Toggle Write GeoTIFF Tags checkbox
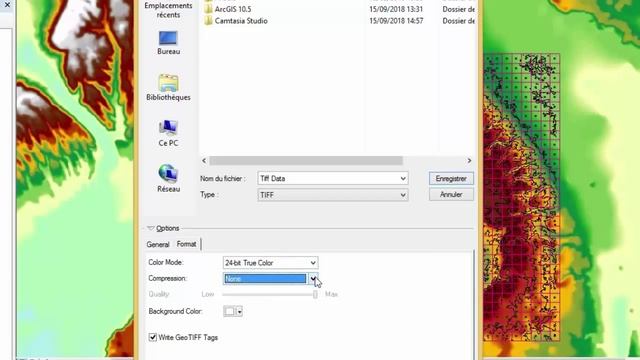The width and height of the screenshot is (640, 360). point(153,337)
